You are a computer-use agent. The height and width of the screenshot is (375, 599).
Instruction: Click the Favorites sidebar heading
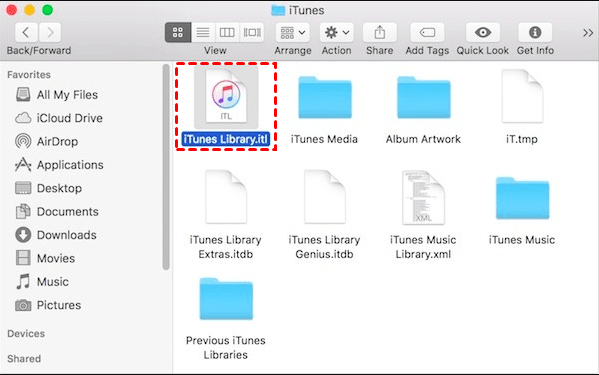coord(29,75)
